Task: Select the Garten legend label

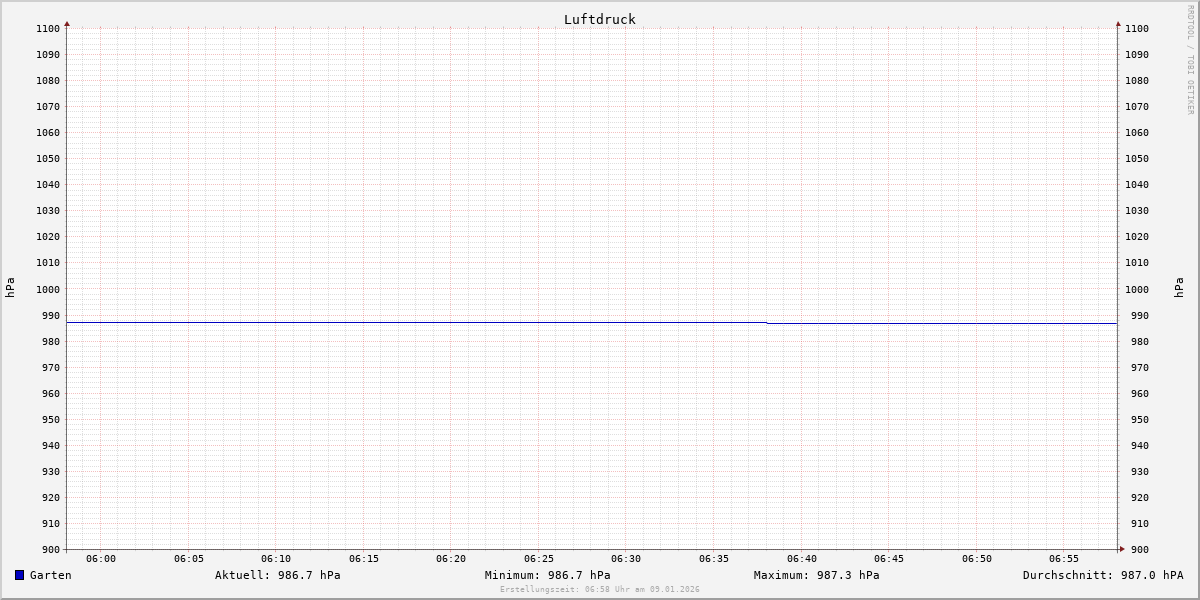Action: pos(50,575)
